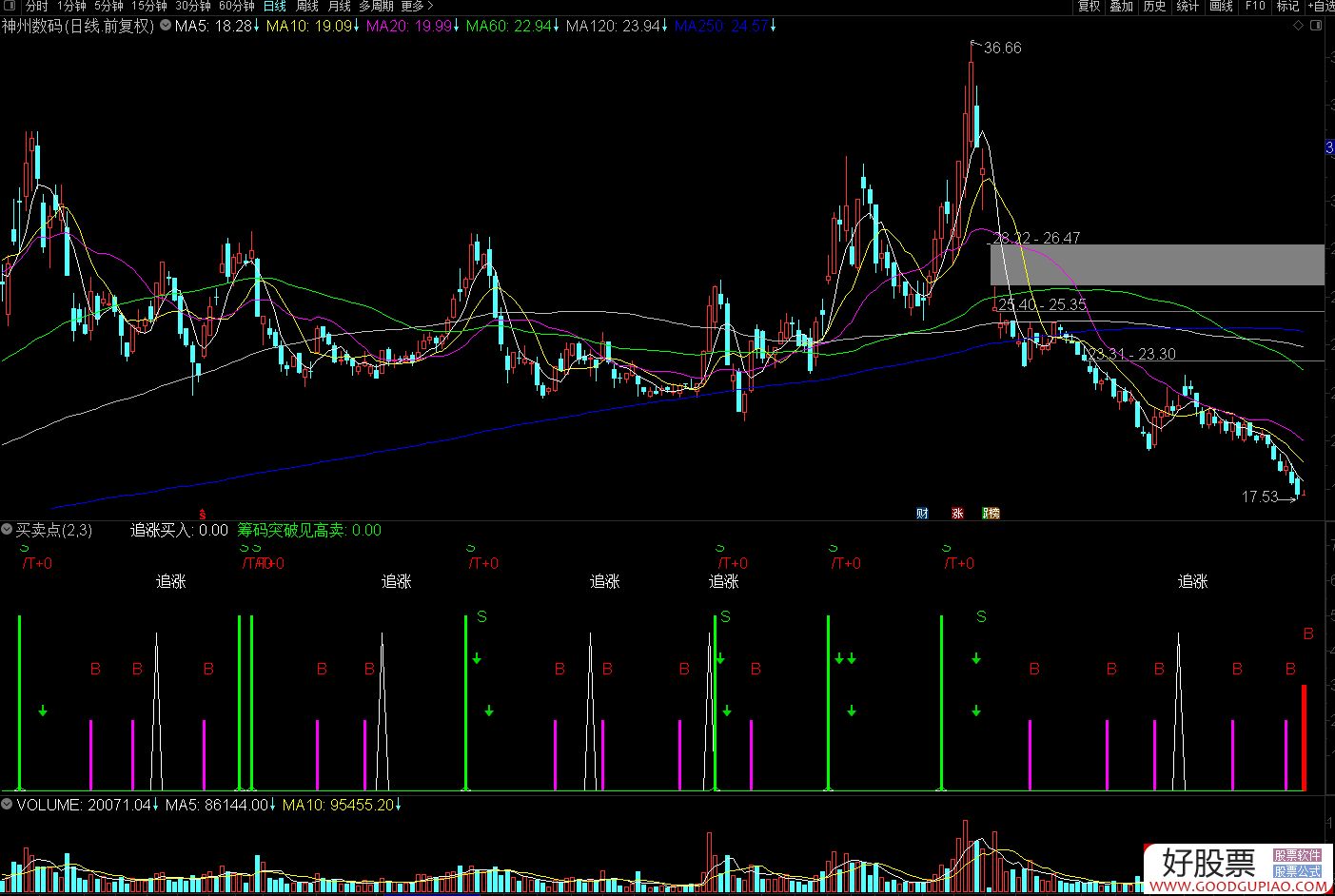Click the tall red signal bar at far right

[1304, 737]
